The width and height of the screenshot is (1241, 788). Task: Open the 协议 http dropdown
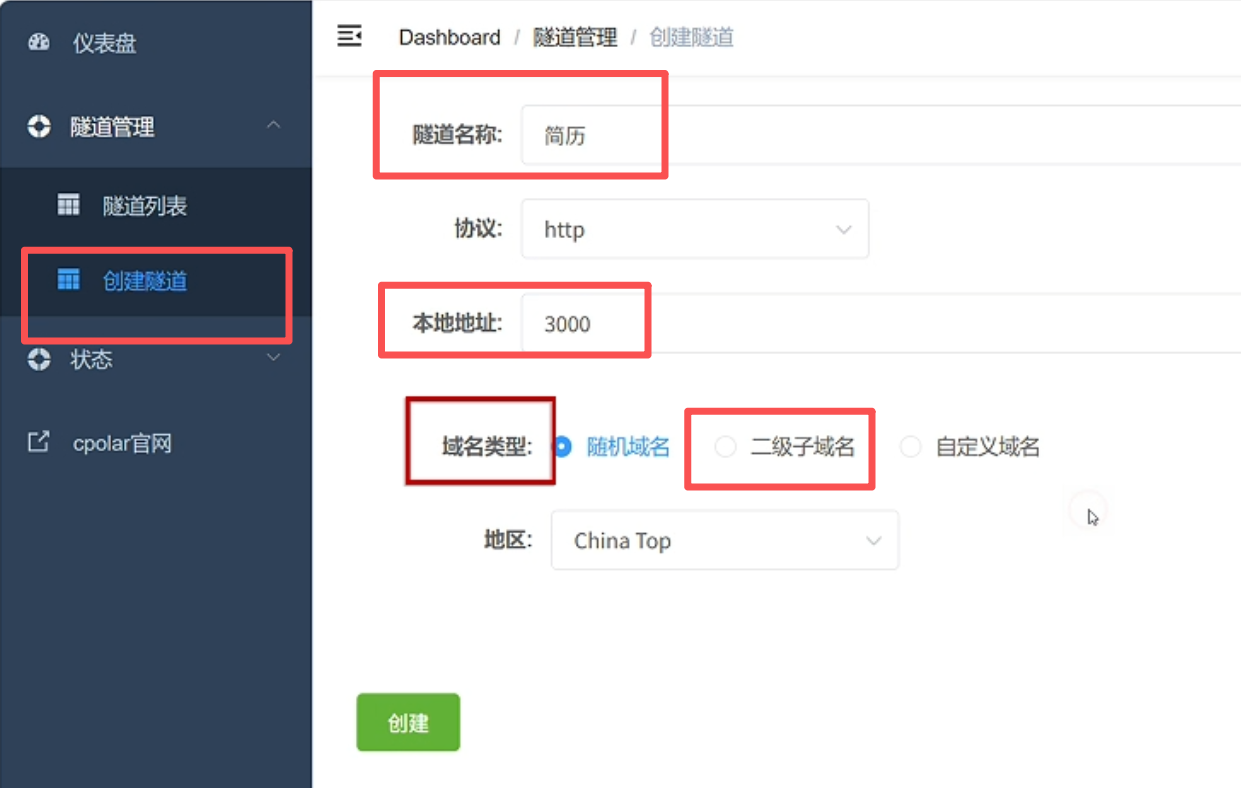point(695,229)
